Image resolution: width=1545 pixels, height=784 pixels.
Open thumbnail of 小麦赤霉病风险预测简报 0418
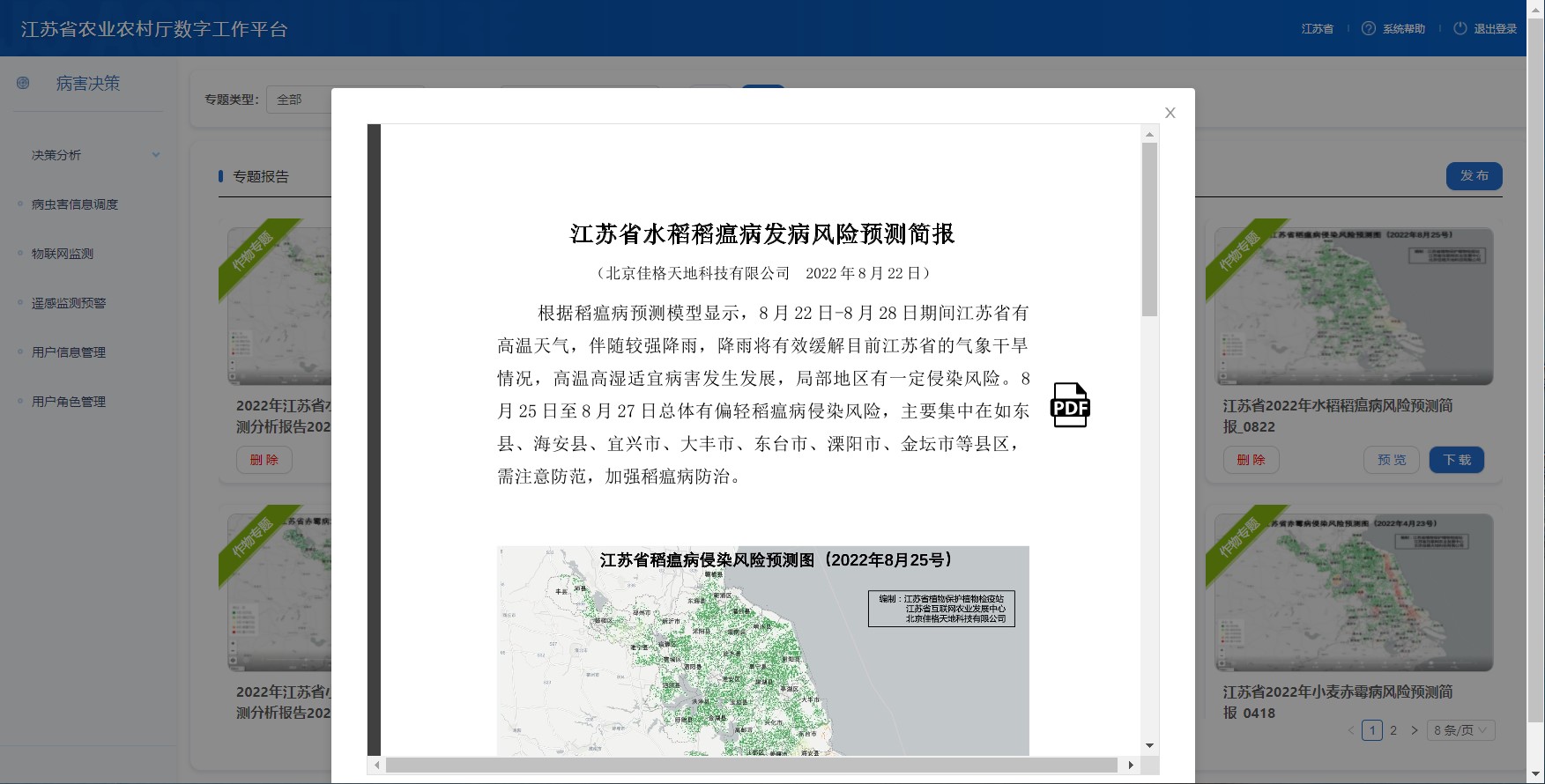(x=1354, y=592)
